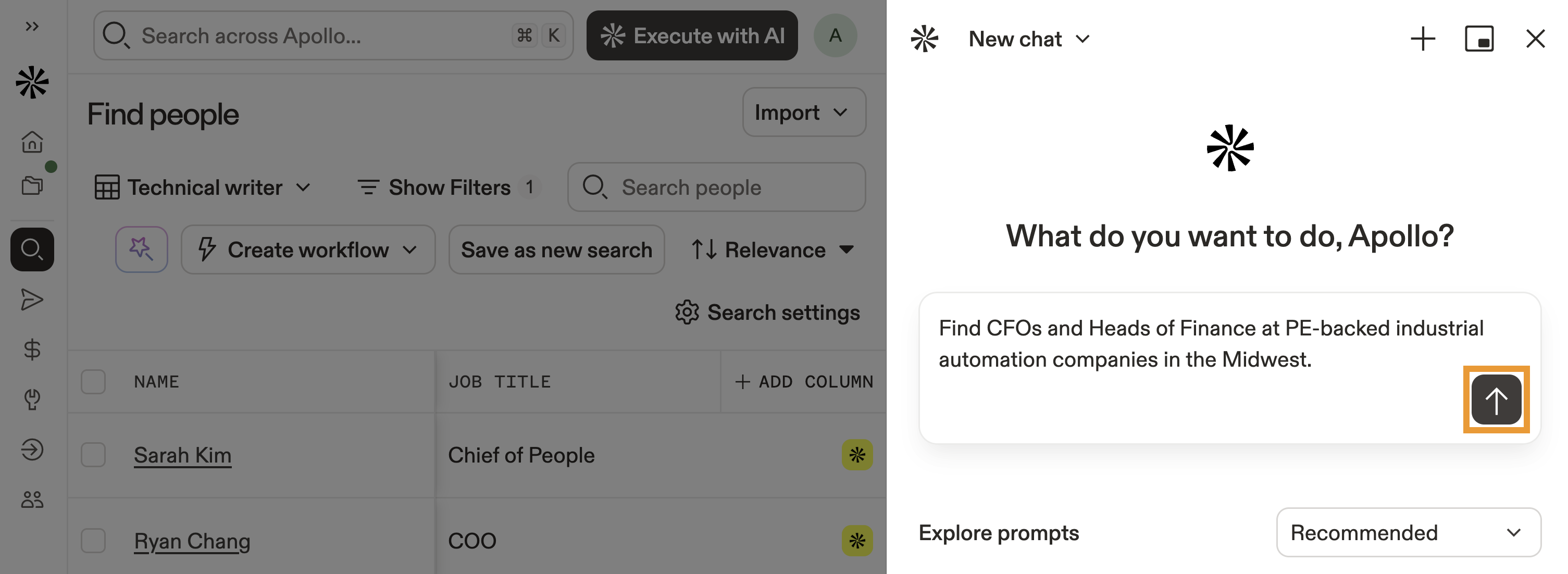This screenshot has height=574, width=1568.
Task: Expand the Recommended prompts dropdown
Action: tap(1408, 533)
